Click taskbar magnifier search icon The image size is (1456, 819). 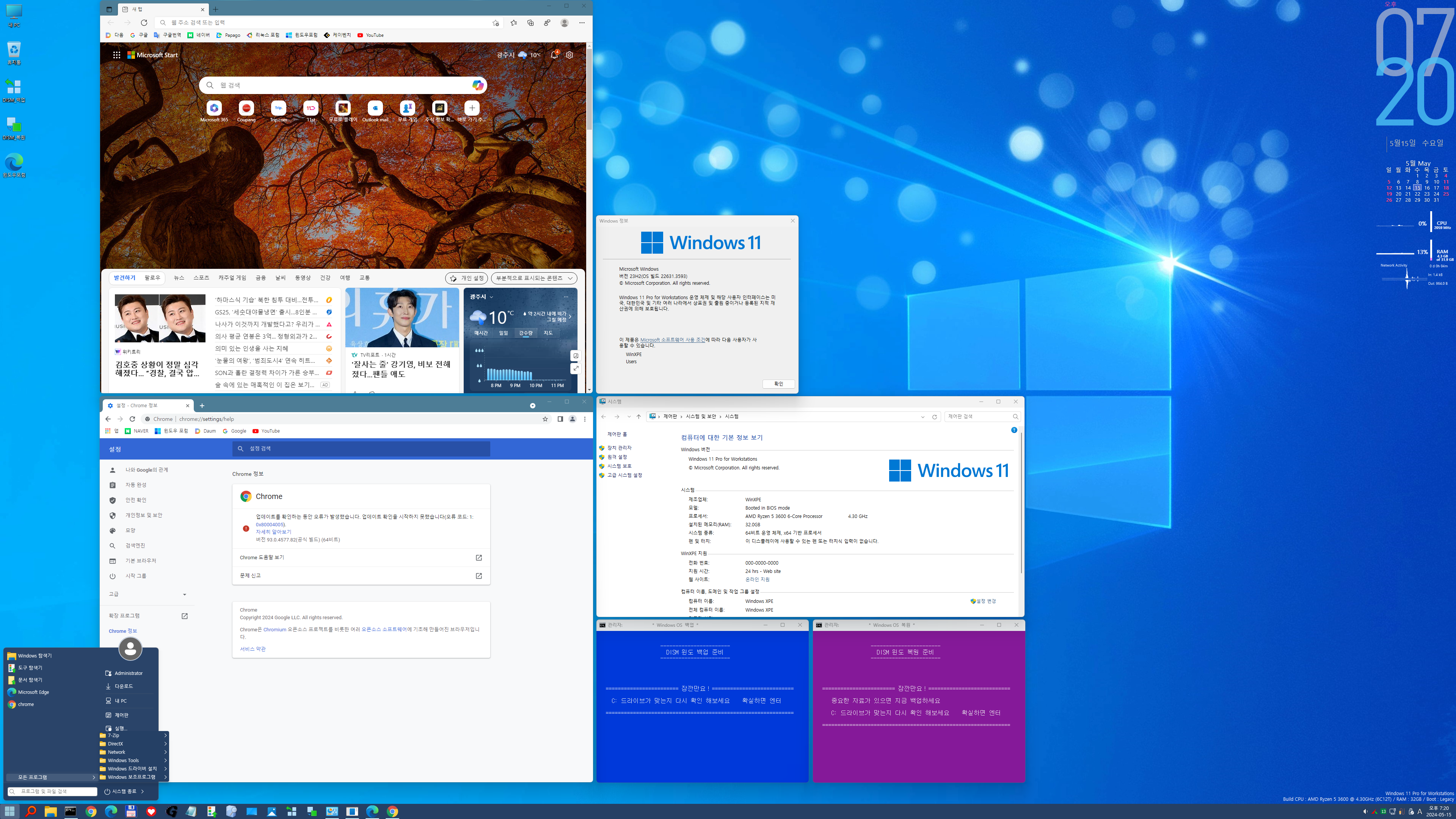30,811
